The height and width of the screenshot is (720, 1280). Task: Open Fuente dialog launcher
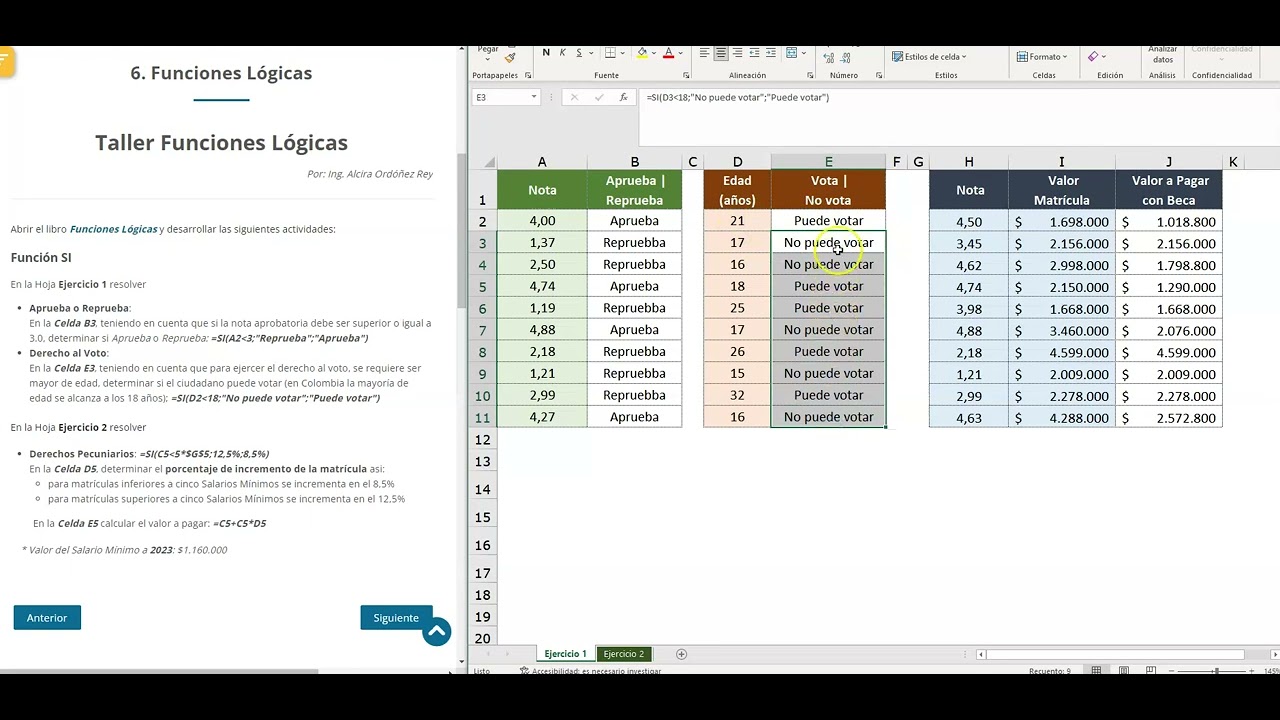pyautogui.click(x=686, y=75)
